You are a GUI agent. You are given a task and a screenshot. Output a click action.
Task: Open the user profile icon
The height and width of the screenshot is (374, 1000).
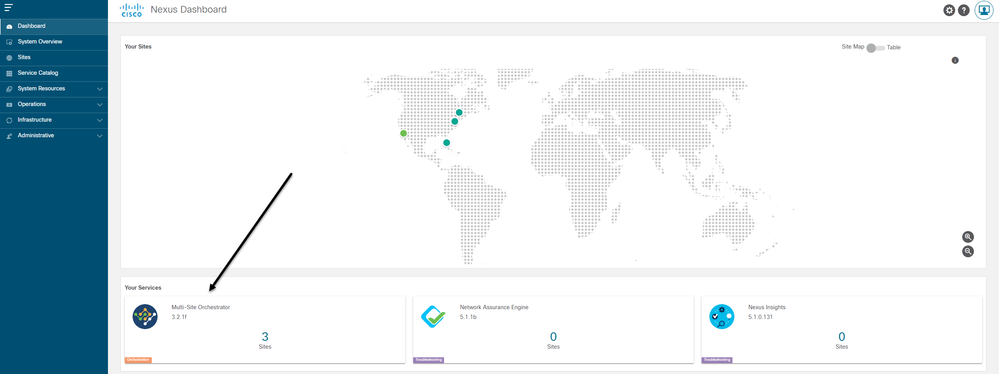[x=984, y=10]
